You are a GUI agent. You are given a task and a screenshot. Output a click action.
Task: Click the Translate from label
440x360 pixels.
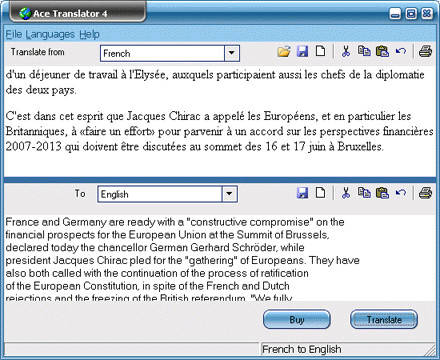37,52
